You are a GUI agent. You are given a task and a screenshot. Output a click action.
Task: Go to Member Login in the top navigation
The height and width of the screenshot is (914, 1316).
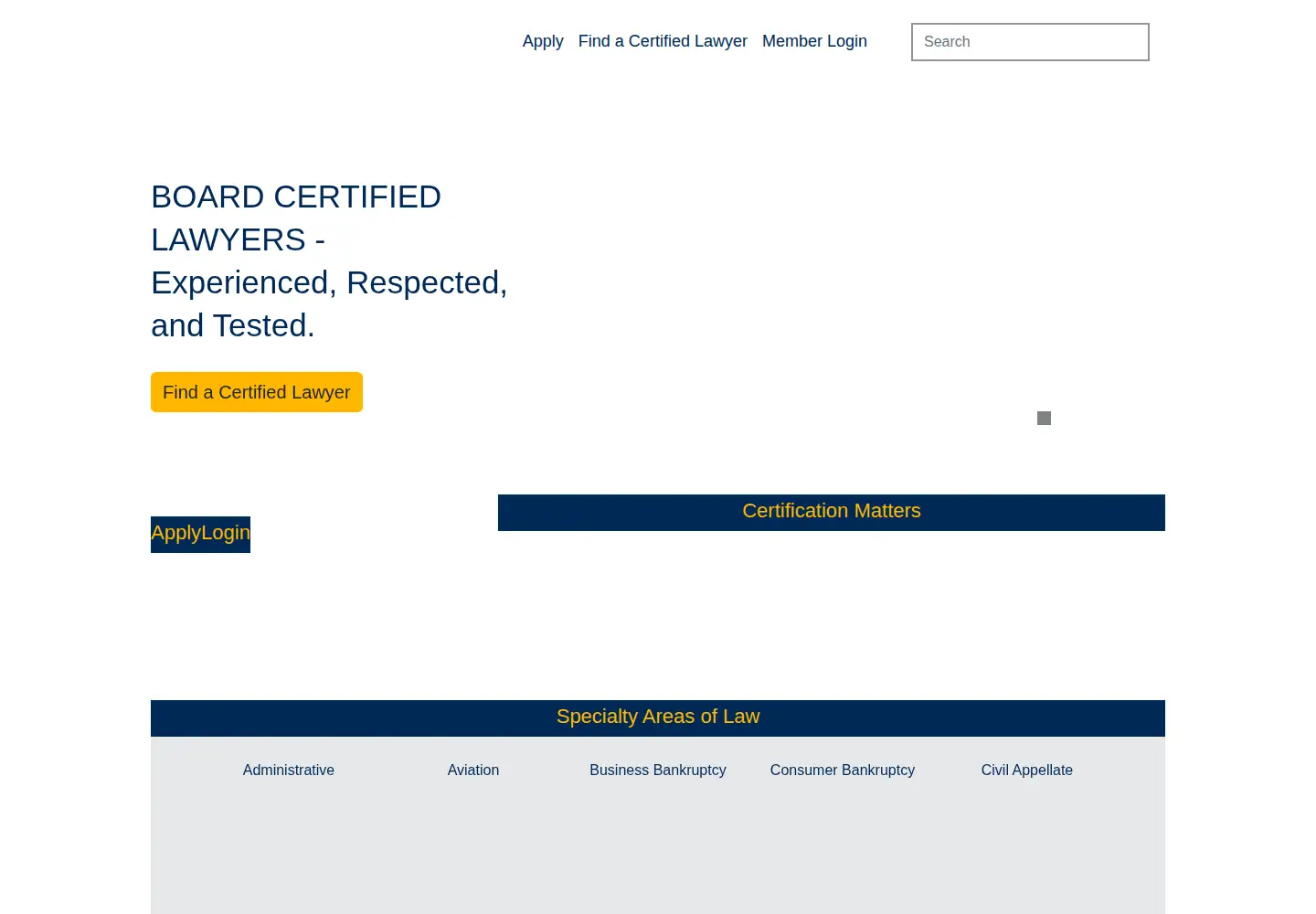pyautogui.click(x=814, y=41)
